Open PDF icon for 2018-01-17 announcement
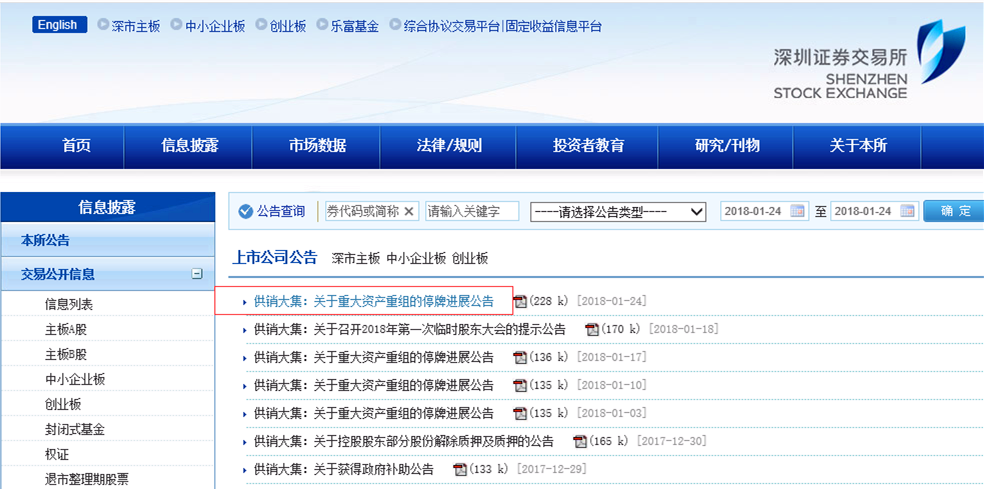The image size is (984, 489). 521,358
